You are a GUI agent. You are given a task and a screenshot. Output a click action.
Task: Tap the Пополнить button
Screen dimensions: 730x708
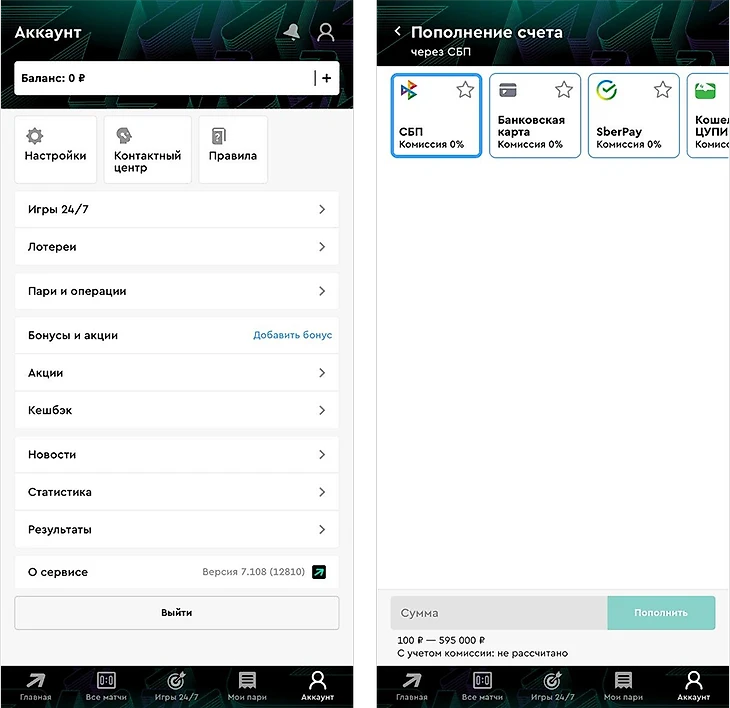661,613
